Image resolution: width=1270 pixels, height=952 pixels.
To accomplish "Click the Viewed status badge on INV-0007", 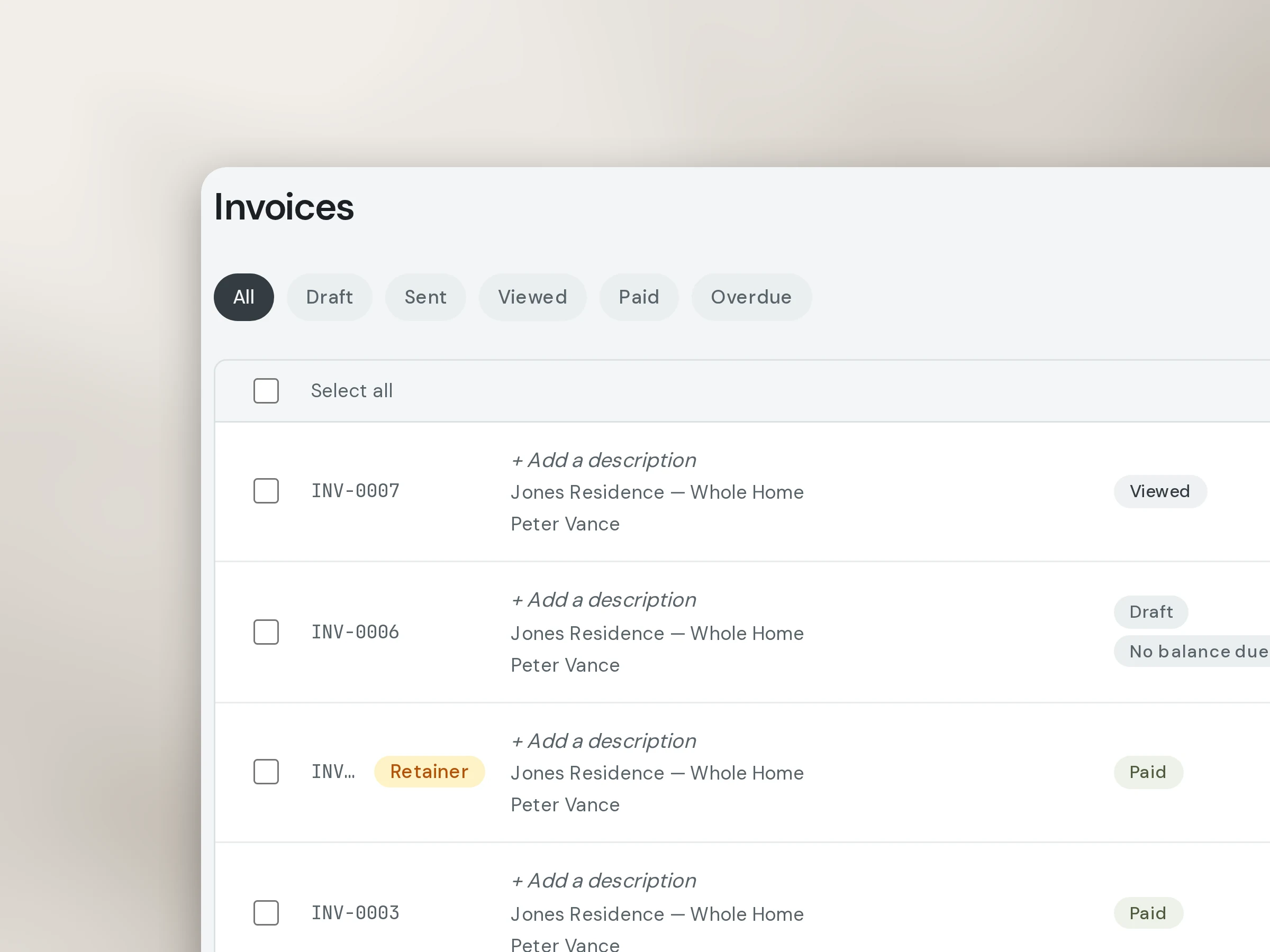I will 1160,491.
